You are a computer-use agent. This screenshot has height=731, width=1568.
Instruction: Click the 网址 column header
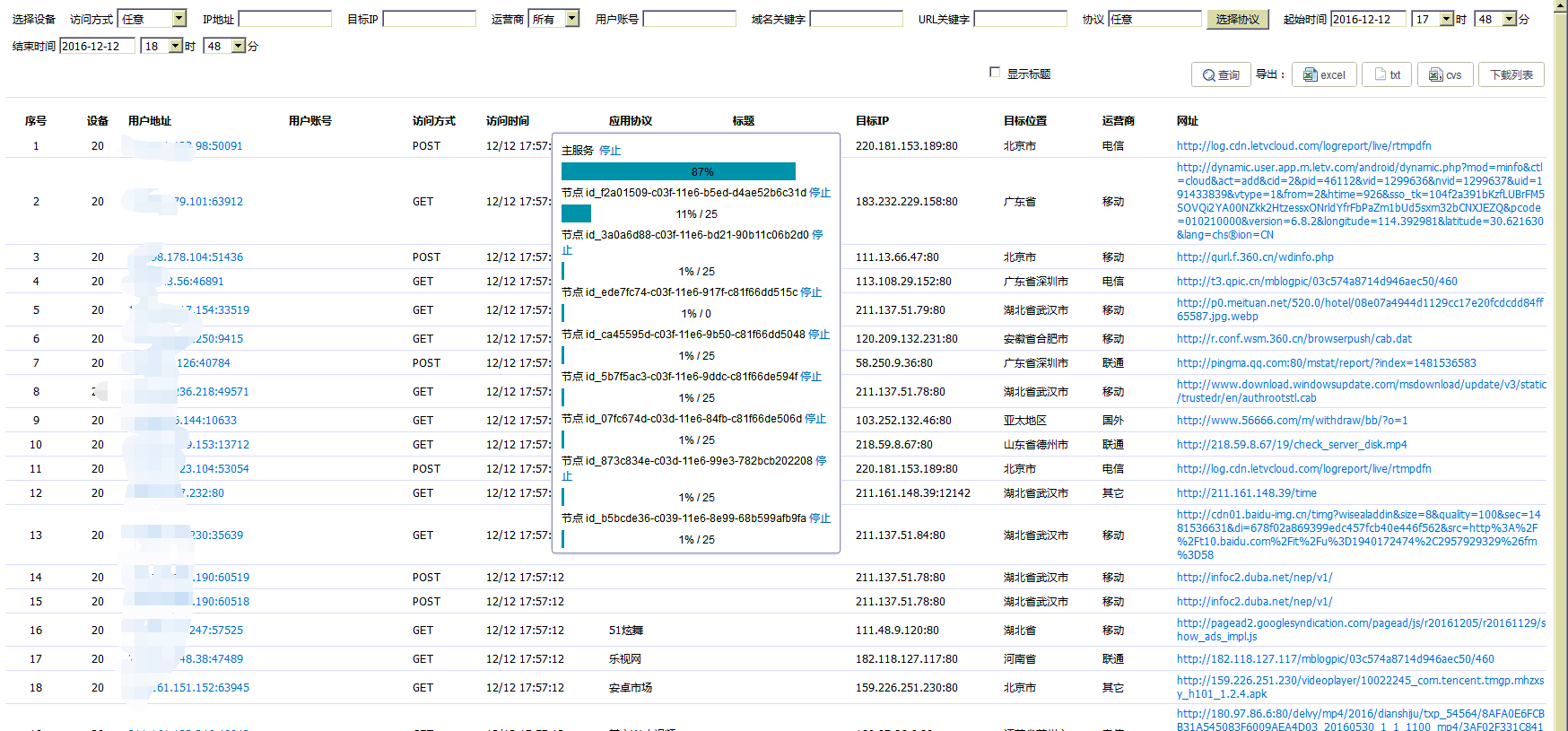[1188, 121]
